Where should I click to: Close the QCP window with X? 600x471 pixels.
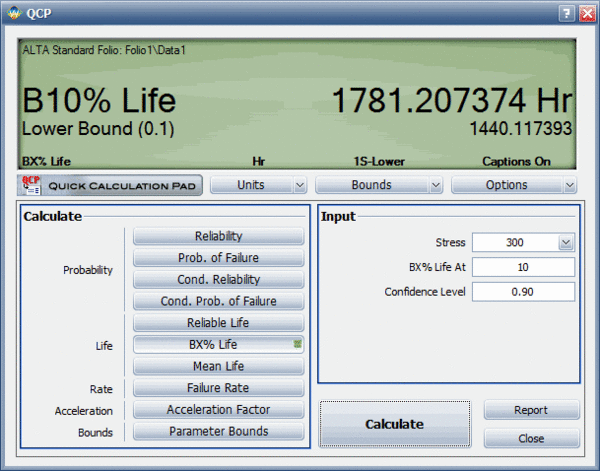pyautogui.click(x=587, y=14)
